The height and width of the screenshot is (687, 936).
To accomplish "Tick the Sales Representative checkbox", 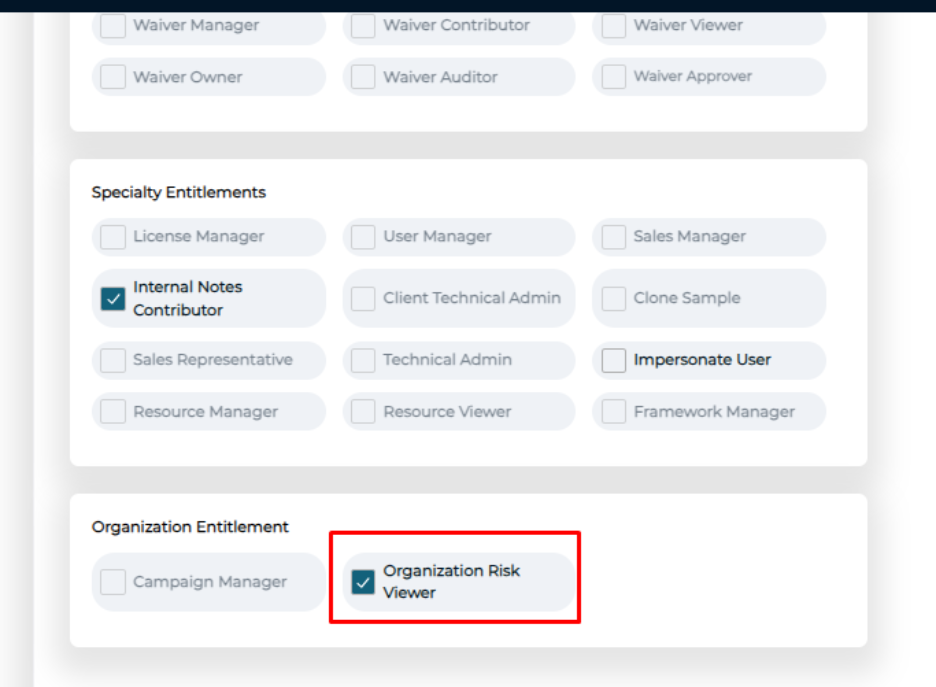I will pos(113,360).
